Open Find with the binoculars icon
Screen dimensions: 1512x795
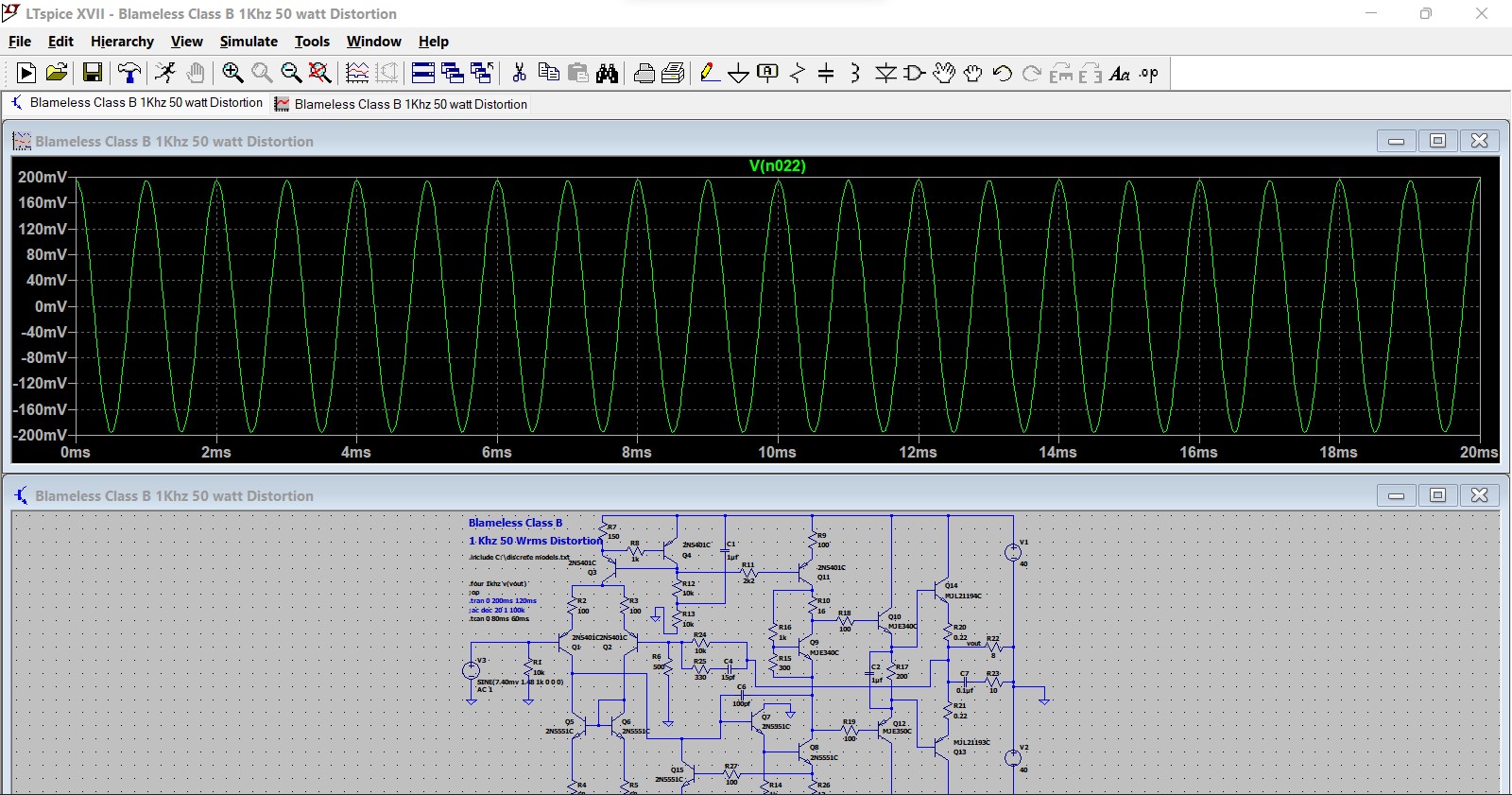(x=608, y=73)
